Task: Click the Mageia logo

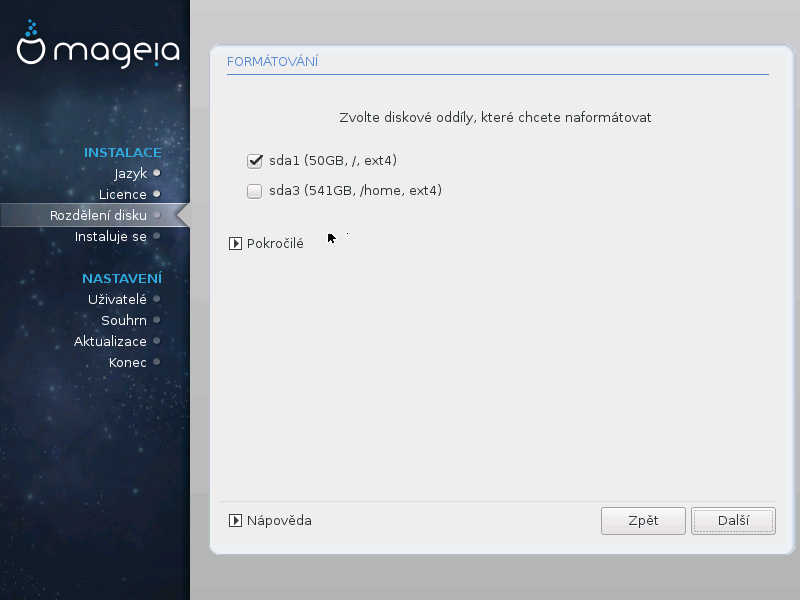Action: 98,44
